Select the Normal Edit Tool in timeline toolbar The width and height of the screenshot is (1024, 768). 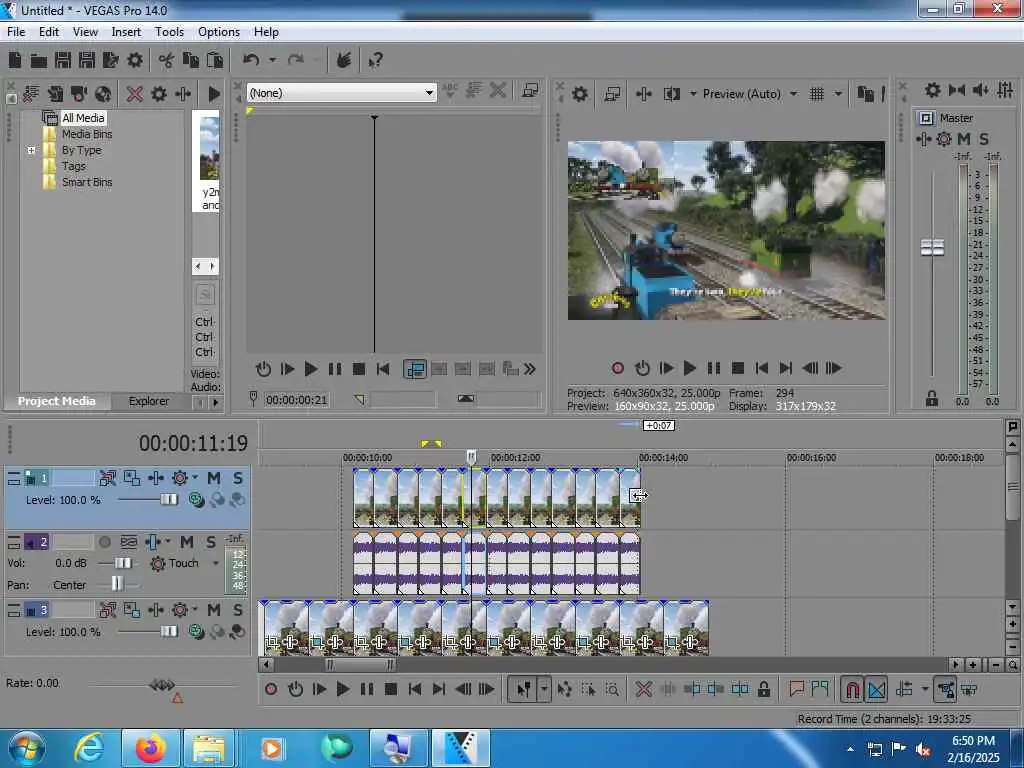[523, 689]
